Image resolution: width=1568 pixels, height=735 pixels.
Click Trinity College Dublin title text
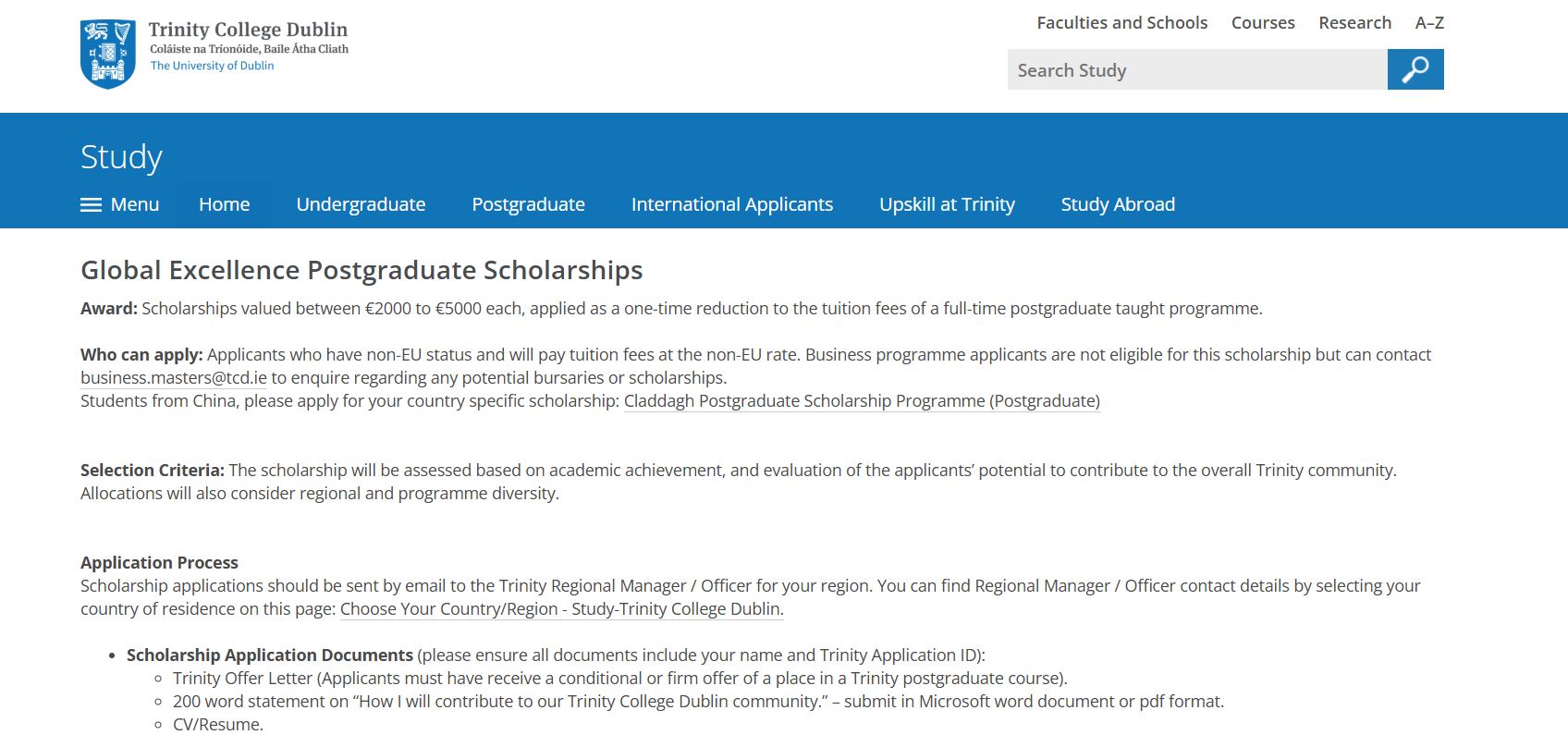click(x=248, y=30)
